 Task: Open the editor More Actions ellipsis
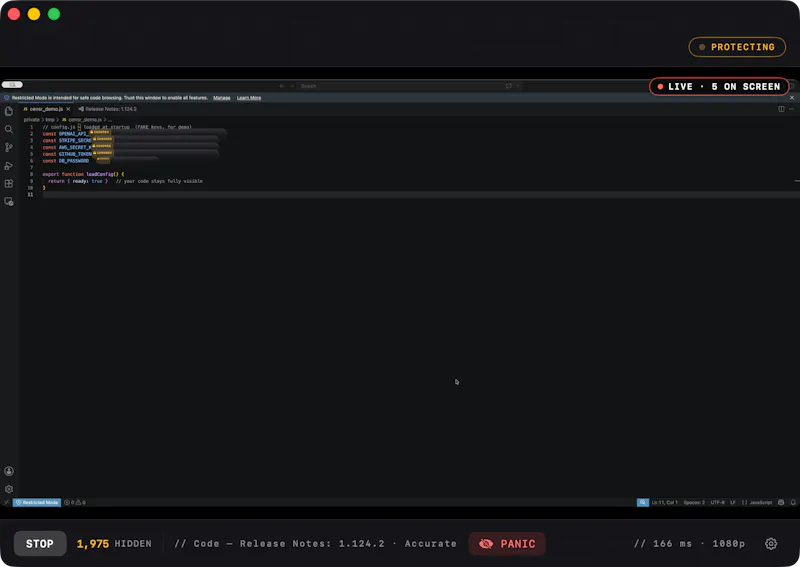coord(791,109)
